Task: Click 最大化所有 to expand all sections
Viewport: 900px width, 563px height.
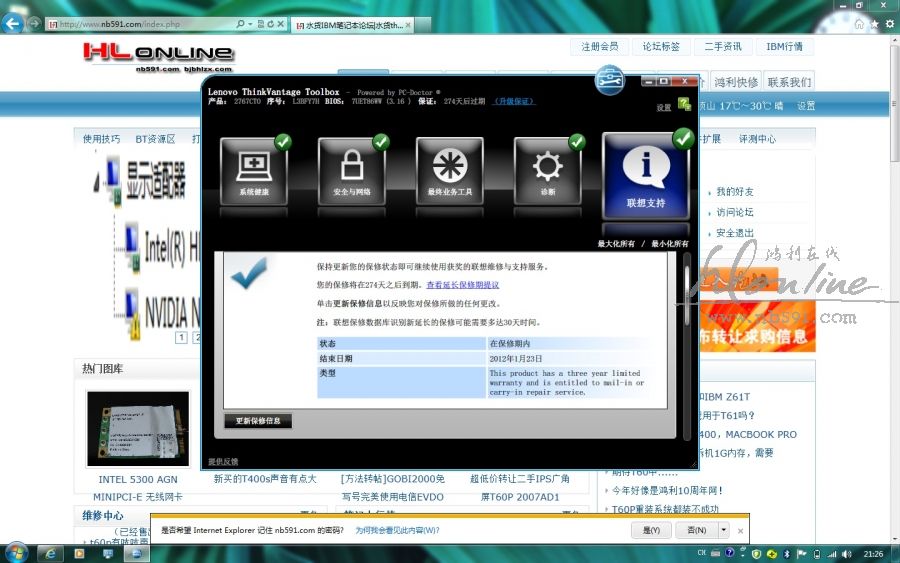Action: click(616, 244)
